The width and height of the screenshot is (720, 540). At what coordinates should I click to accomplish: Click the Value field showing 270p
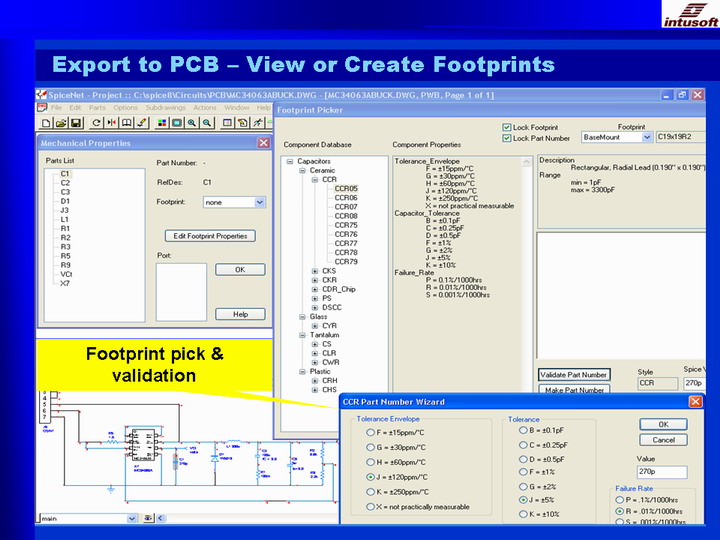pos(662,472)
